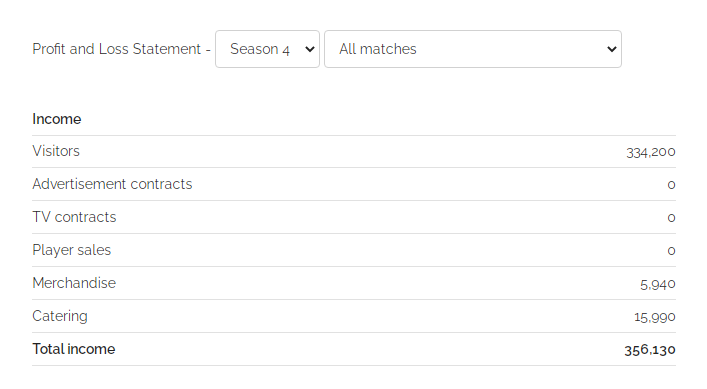Open the All matches dropdown
The height and width of the screenshot is (389, 707).
point(473,49)
